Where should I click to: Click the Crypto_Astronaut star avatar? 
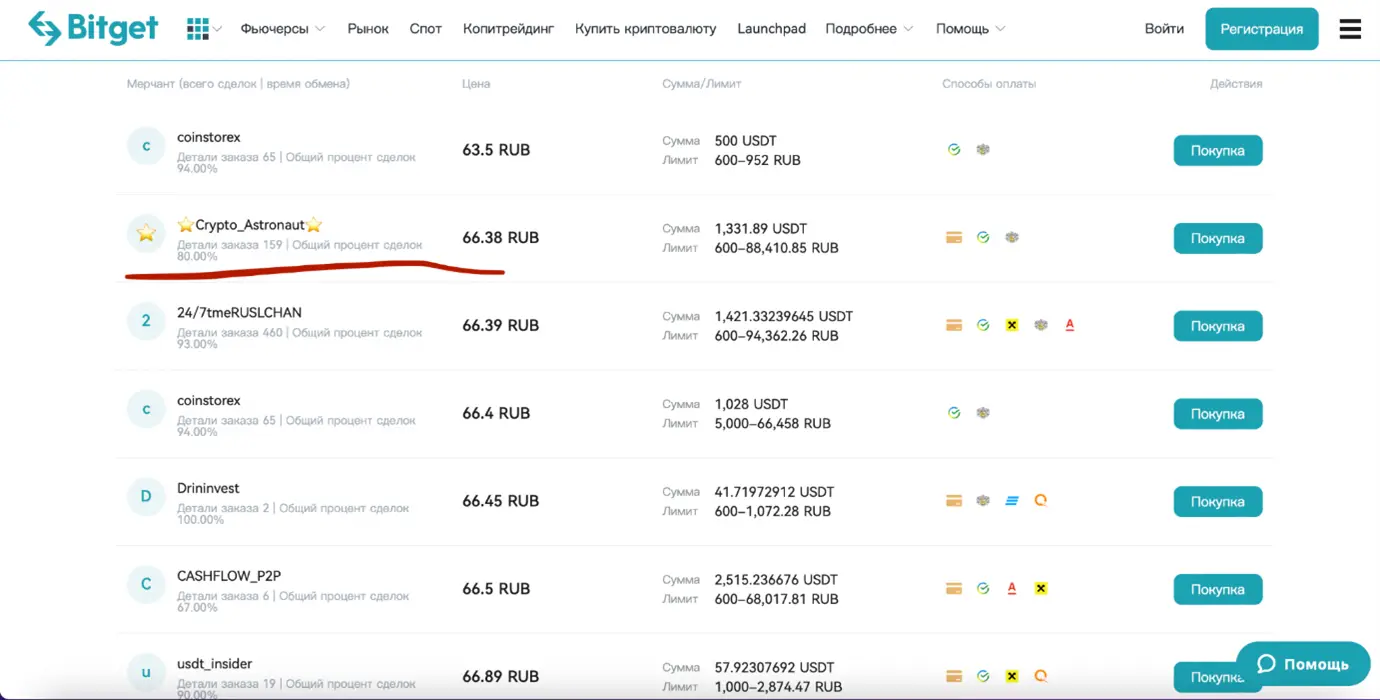click(x=146, y=234)
